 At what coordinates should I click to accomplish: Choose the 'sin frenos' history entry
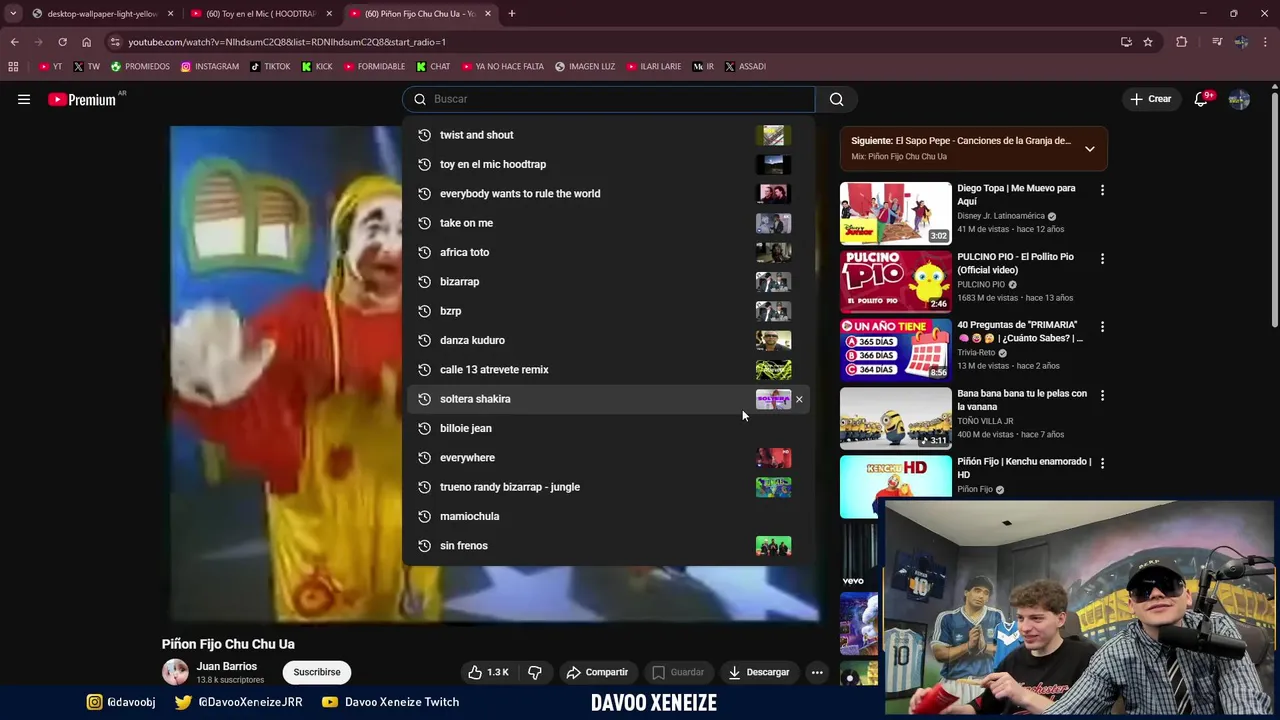coord(607,545)
